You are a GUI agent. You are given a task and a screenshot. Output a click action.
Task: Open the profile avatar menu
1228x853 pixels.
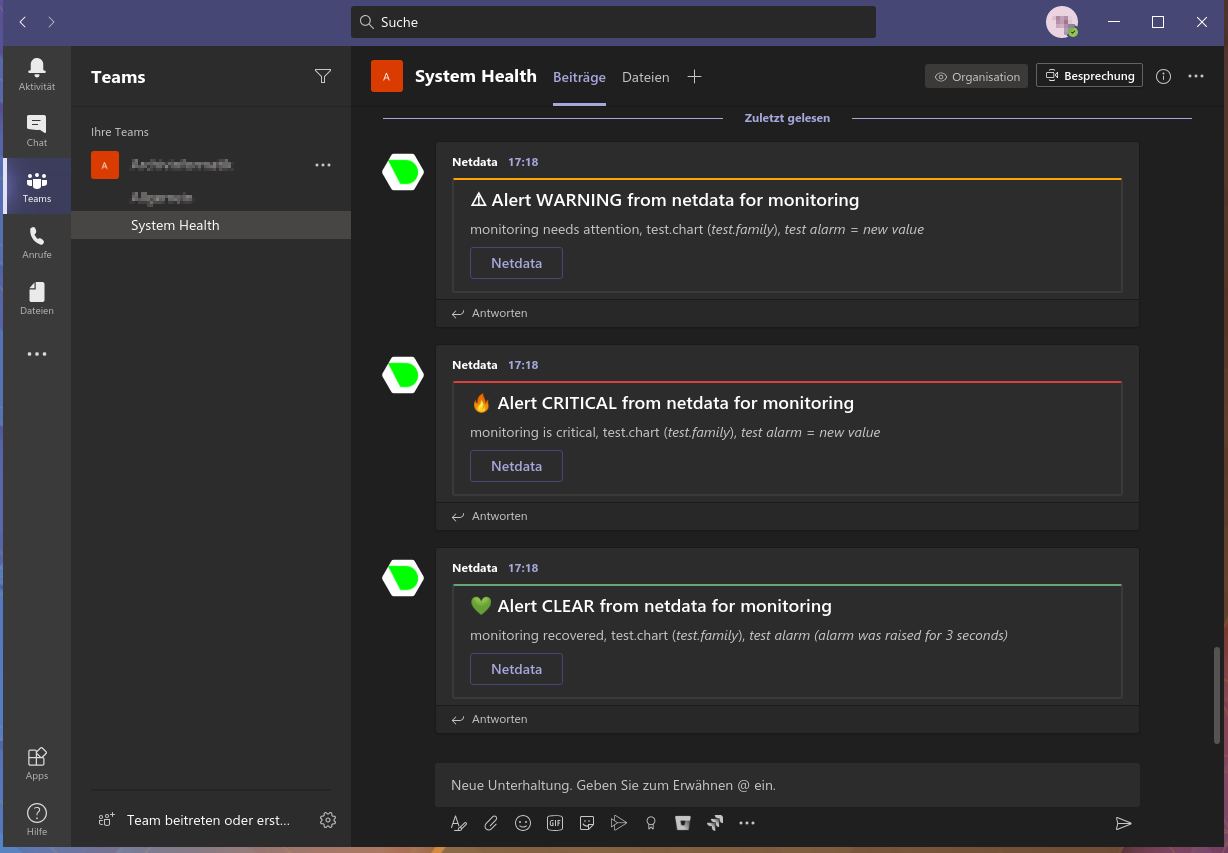(x=1062, y=22)
